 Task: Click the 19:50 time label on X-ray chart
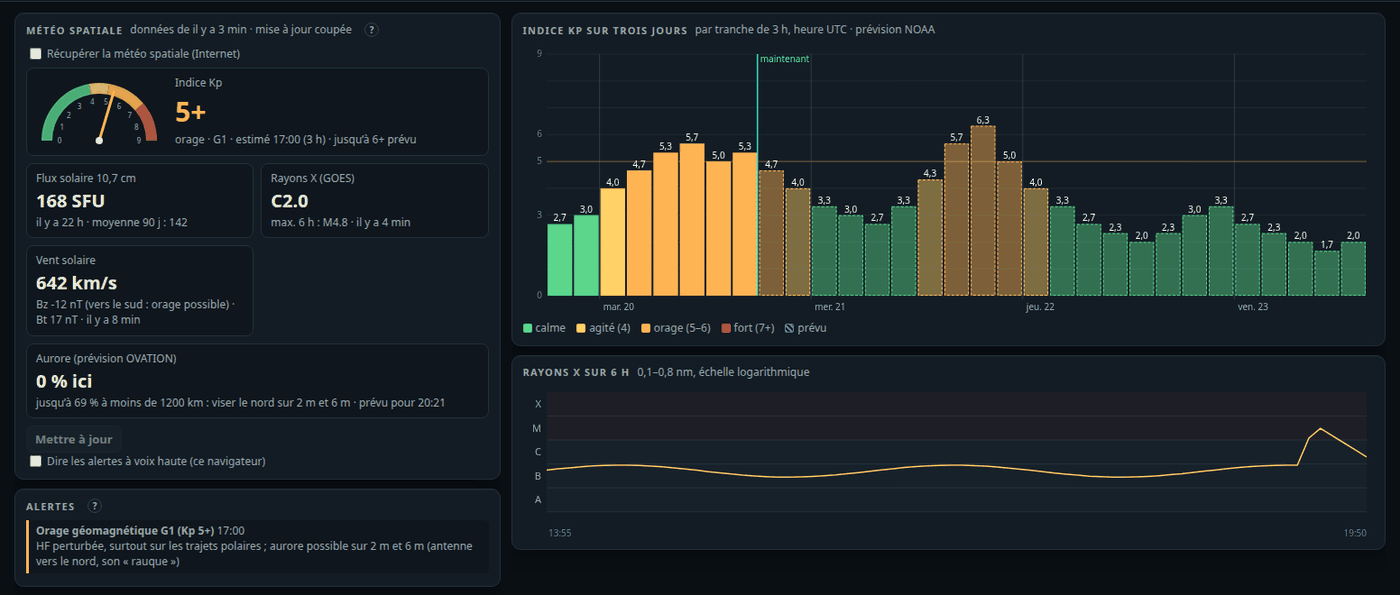1354,533
